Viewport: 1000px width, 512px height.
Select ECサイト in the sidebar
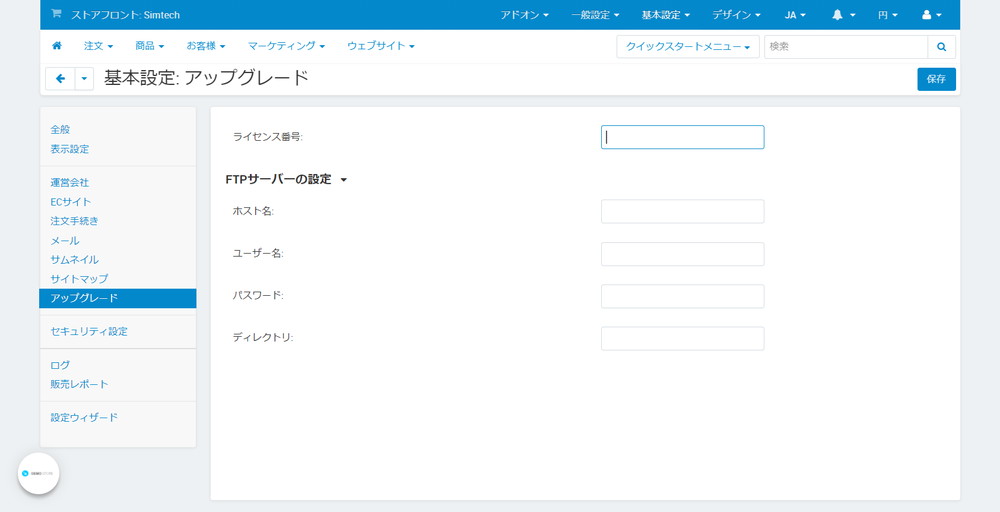point(71,201)
